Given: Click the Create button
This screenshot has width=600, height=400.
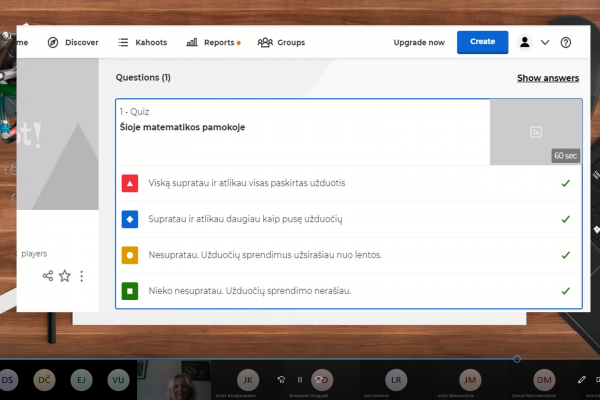Looking at the screenshot, I should [482, 42].
